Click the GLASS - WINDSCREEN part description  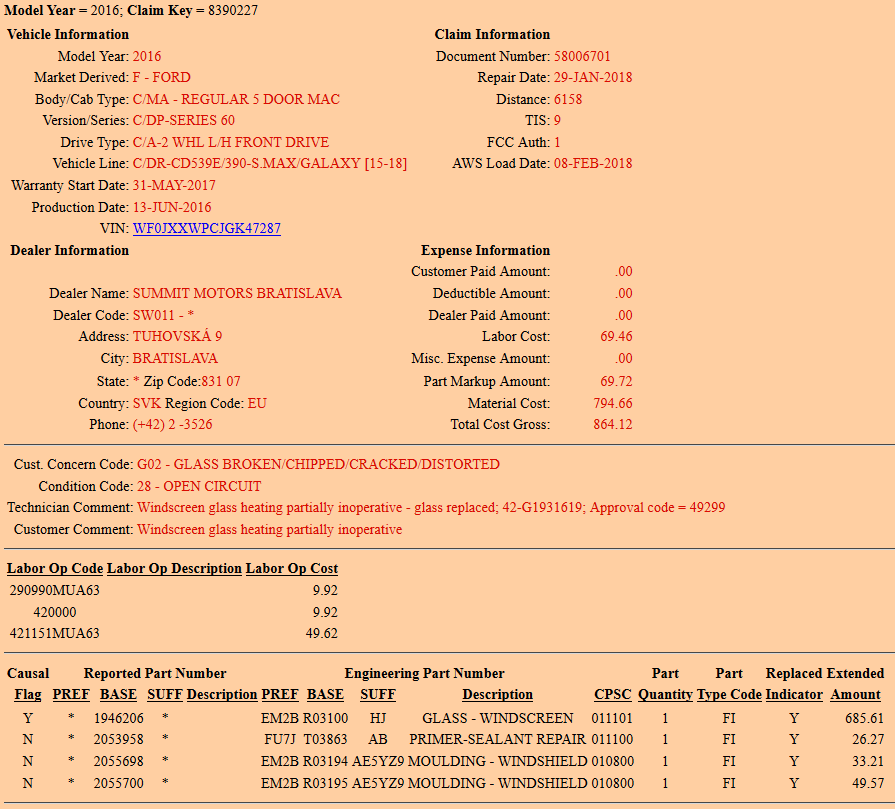(x=497, y=718)
